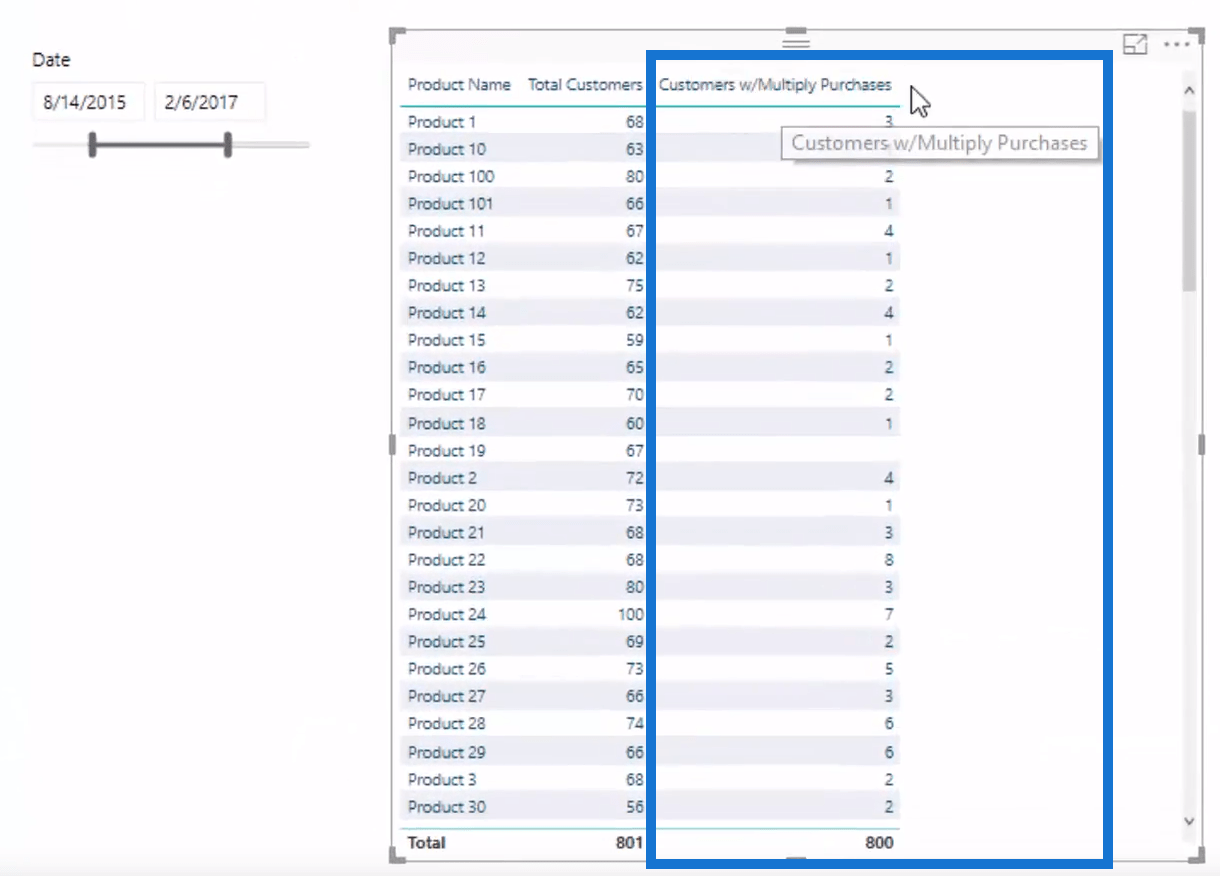Click the scrollbar up arrow

click(x=1189, y=91)
